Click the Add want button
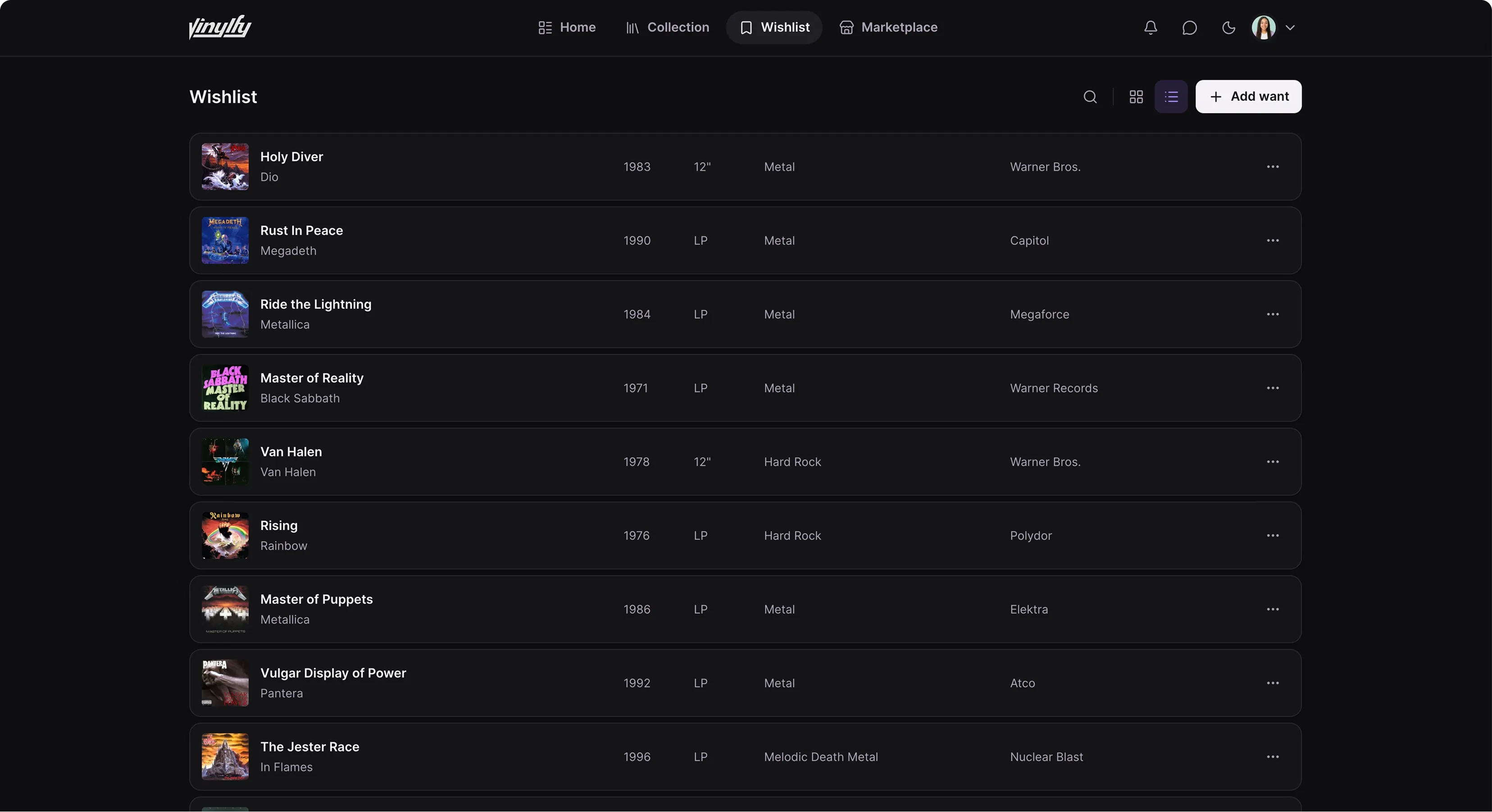 [x=1248, y=97]
